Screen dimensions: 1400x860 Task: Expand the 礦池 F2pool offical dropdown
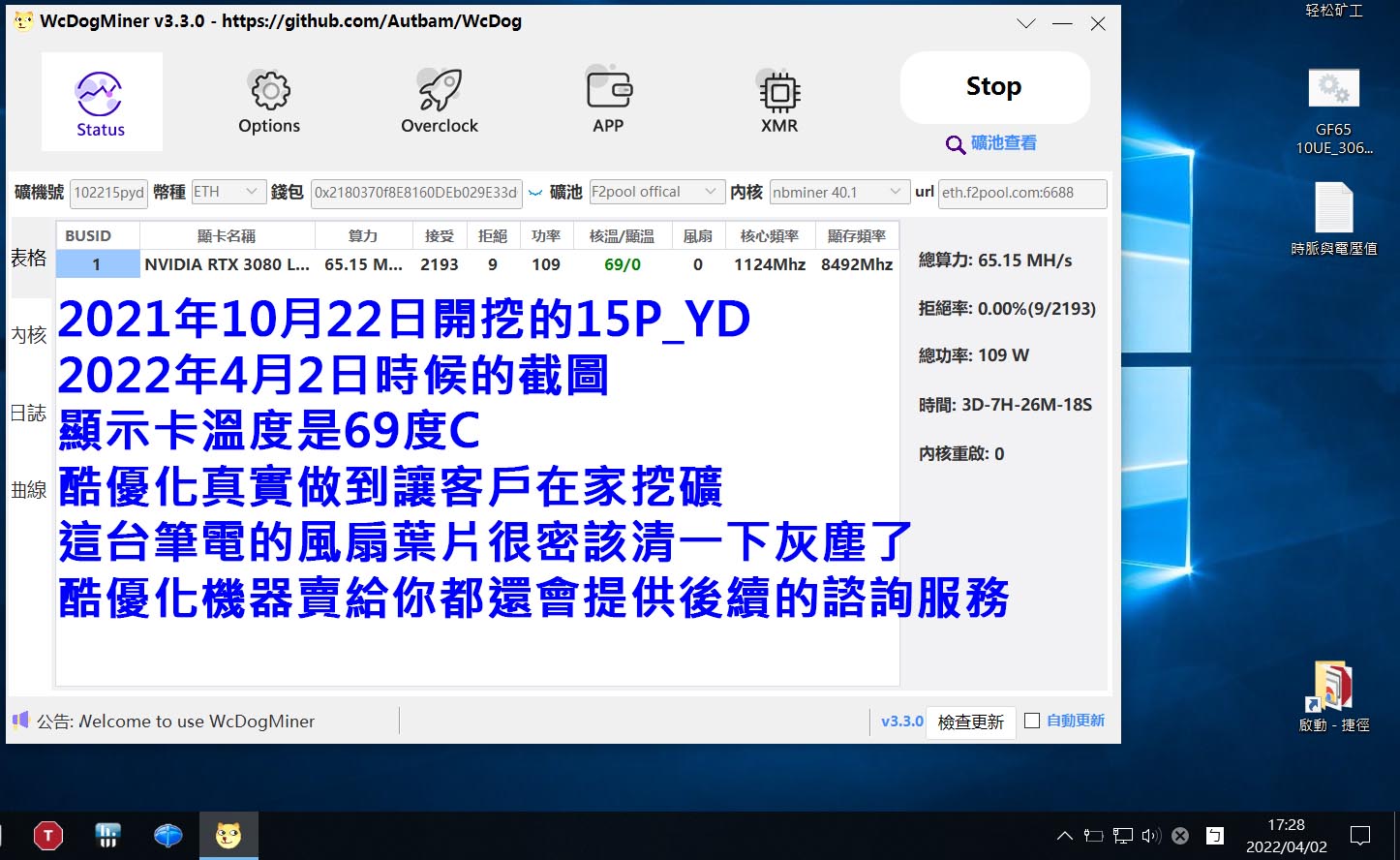[656, 192]
